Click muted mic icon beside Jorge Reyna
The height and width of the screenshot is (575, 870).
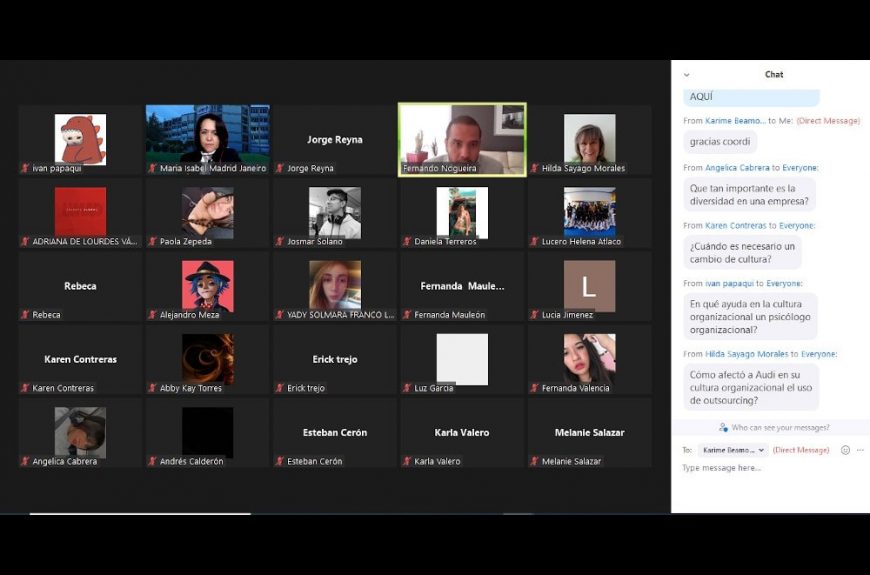click(280, 168)
